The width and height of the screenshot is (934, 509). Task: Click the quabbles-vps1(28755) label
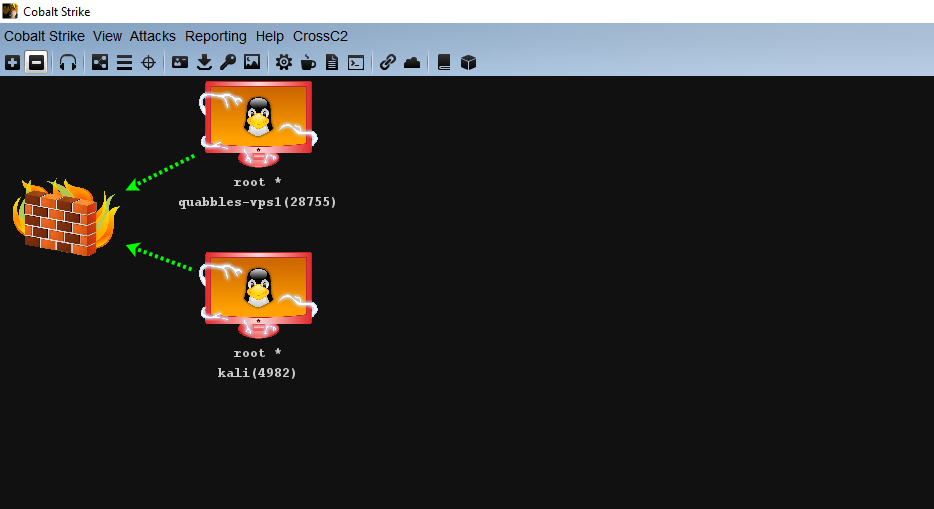[x=257, y=202]
